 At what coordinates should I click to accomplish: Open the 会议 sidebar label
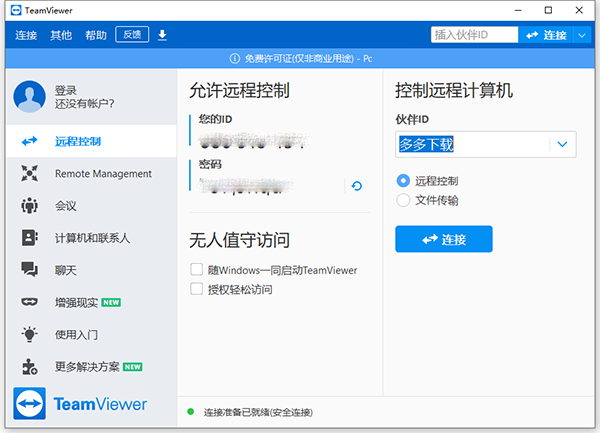click(x=65, y=206)
